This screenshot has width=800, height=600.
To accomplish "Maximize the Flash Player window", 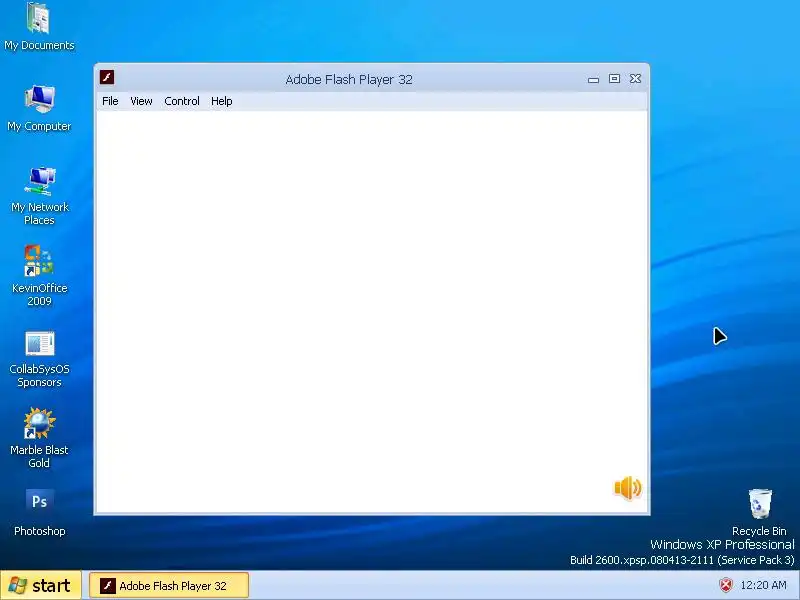I will [614, 79].
